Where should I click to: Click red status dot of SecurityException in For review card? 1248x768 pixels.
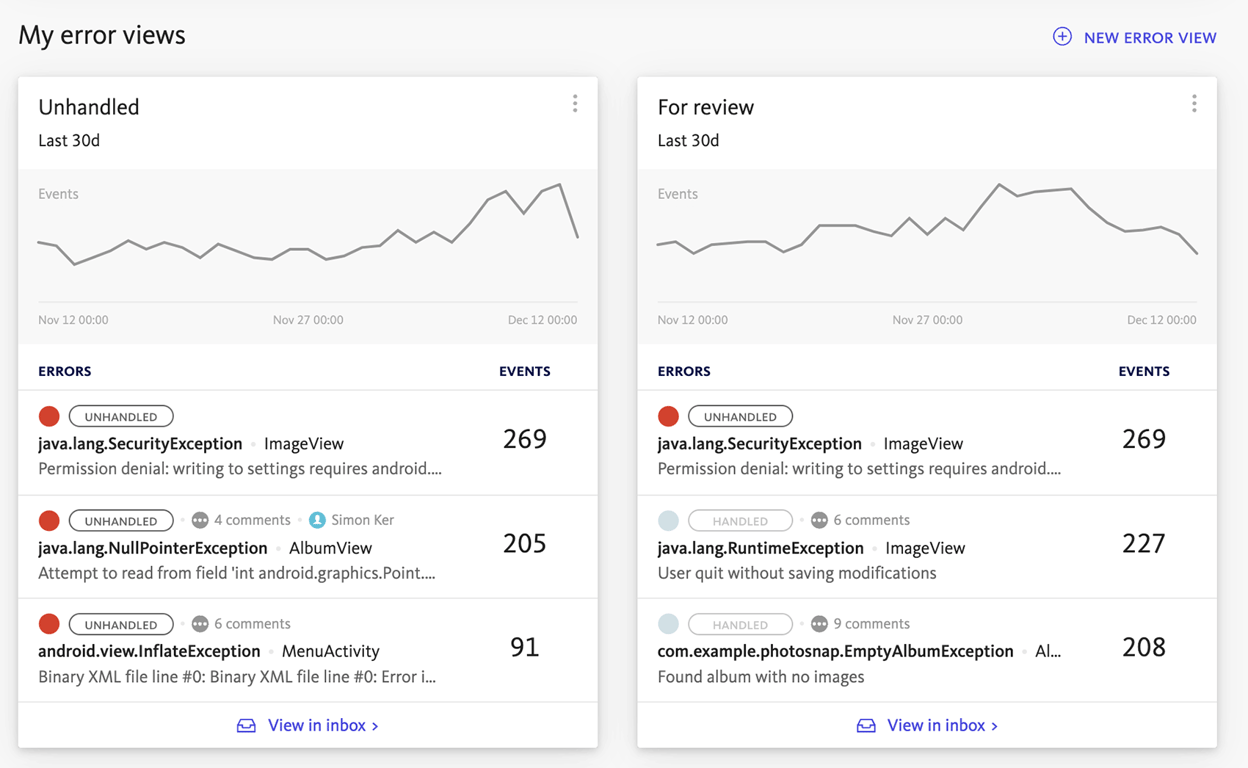pyautogui.click(x=669, y=416)
